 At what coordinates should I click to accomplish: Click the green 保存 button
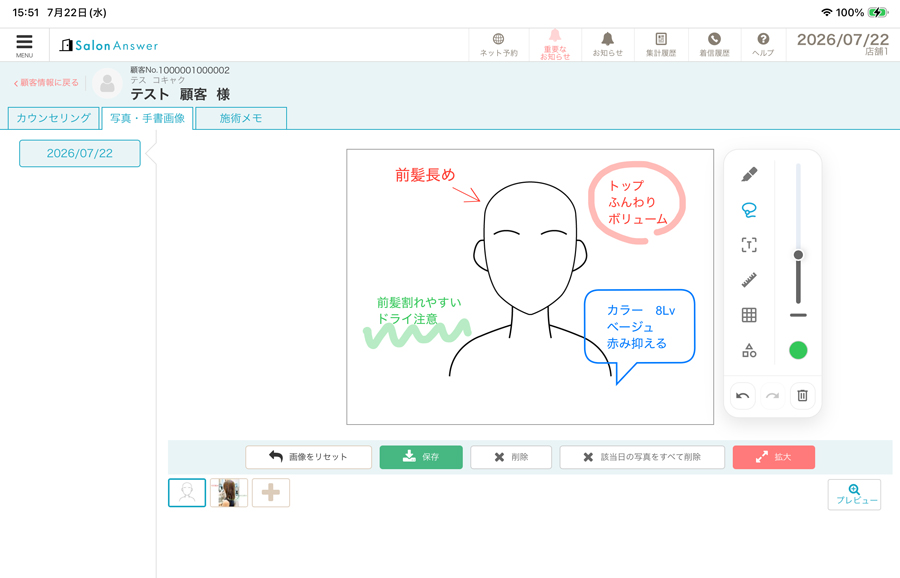pyautogui.click(x=421, y=457)
